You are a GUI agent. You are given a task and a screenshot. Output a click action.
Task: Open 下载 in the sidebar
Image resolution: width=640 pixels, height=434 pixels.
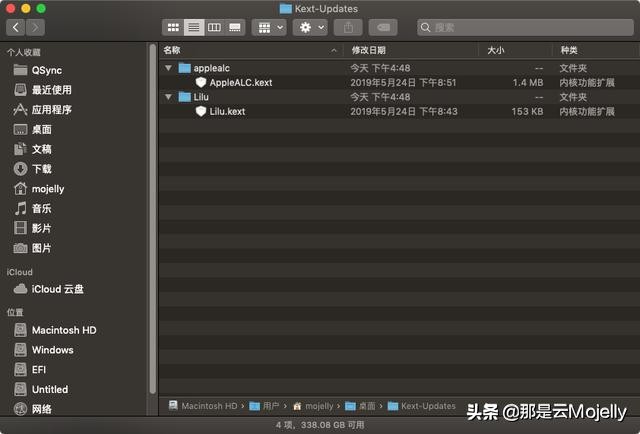point(33,169)
